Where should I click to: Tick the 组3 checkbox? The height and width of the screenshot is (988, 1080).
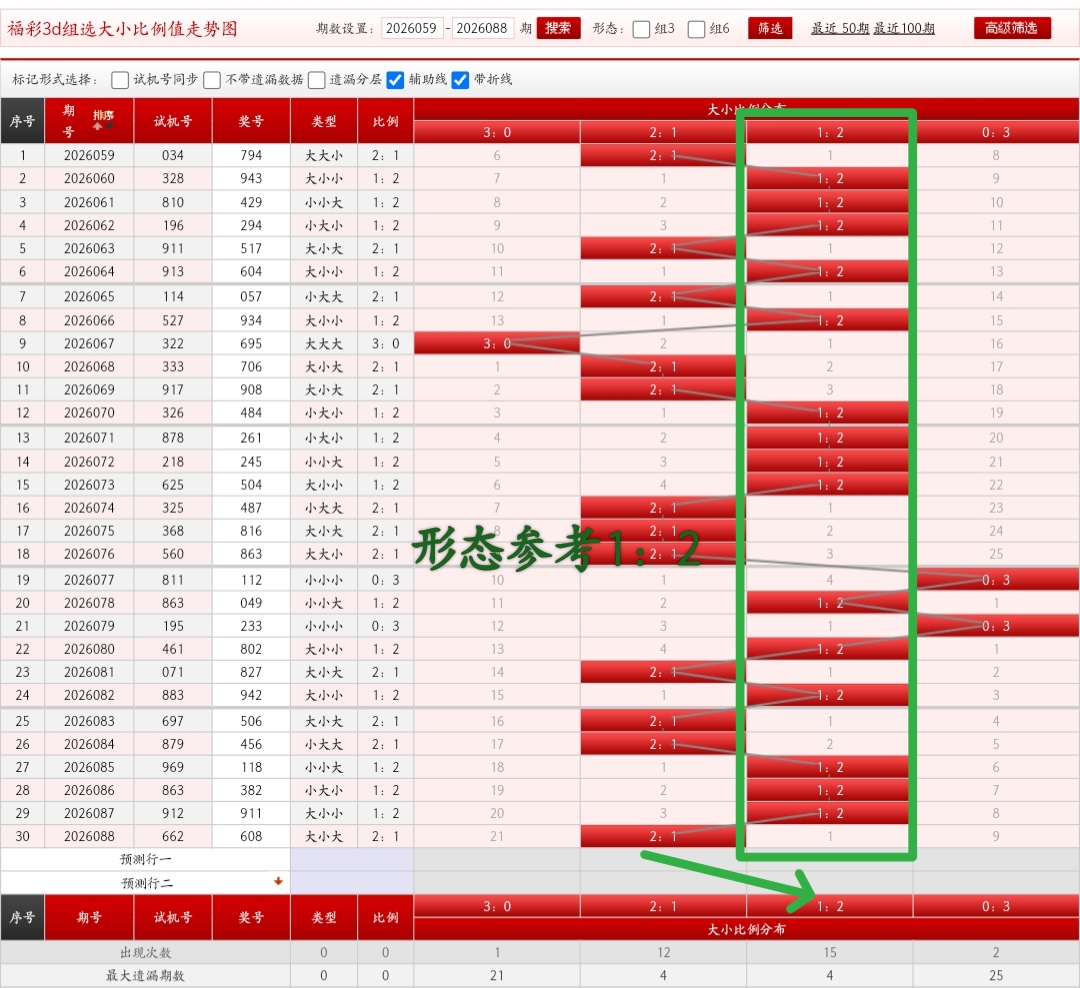click(641, 29)
